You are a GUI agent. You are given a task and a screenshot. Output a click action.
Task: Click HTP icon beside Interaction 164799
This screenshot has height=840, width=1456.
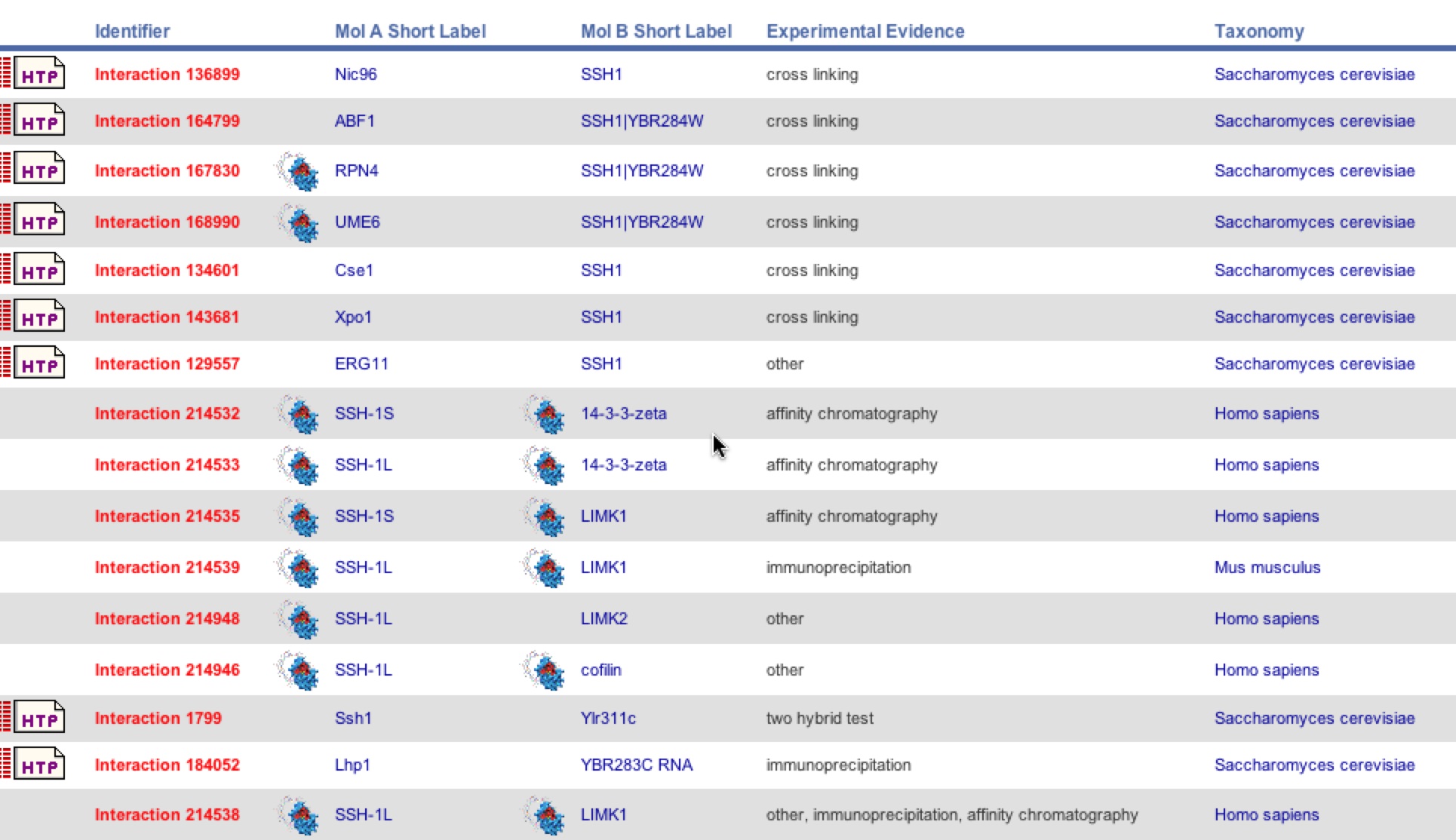point(38,121)
